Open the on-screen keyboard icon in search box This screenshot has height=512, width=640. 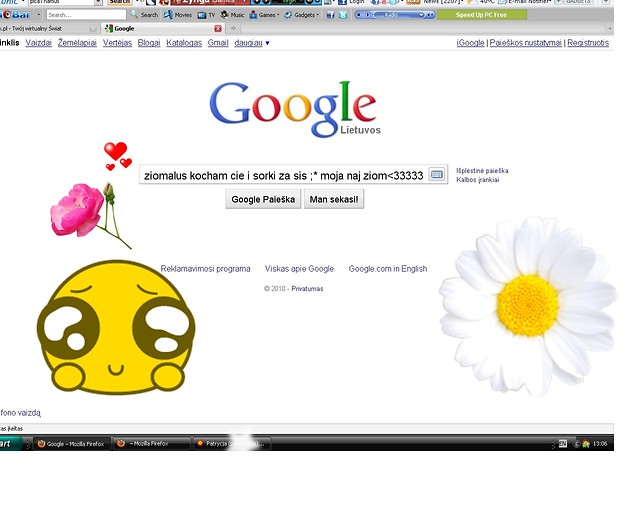[x=436, y=175]
